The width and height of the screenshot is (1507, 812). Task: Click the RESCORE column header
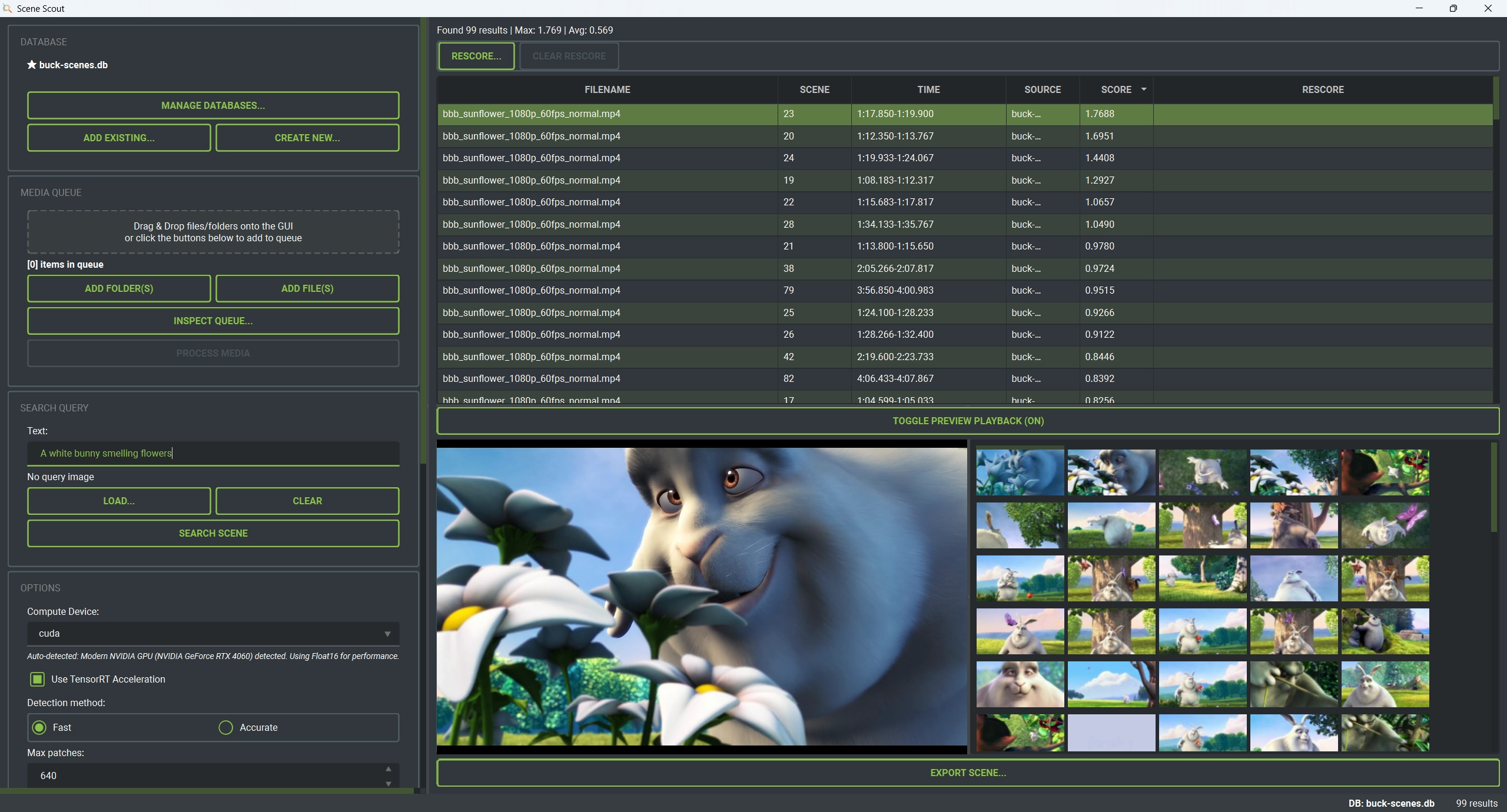coord(1323,89)
